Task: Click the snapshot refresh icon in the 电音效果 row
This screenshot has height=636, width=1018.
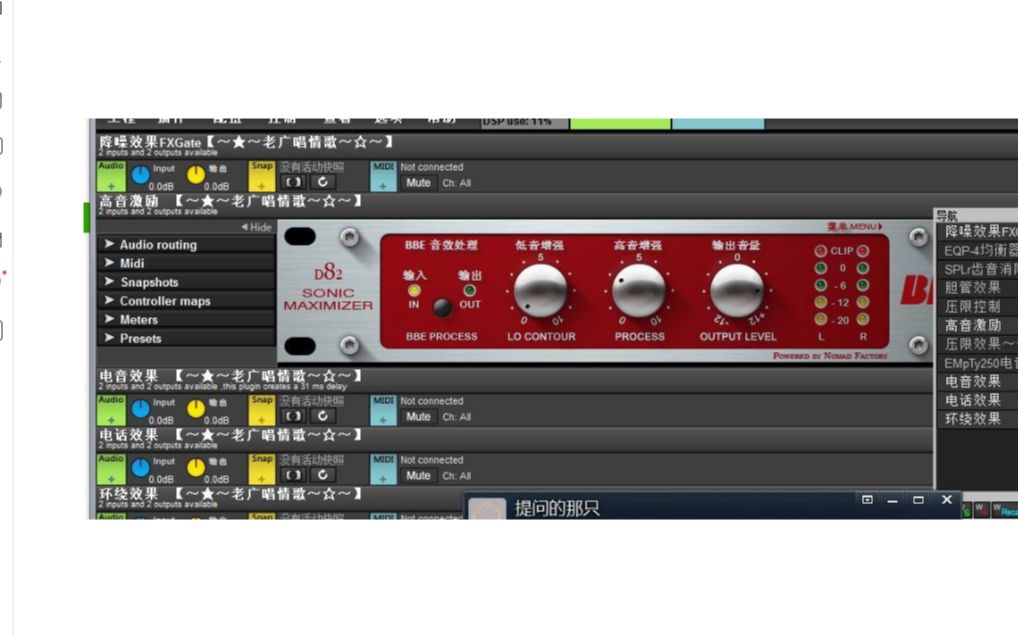Action: click(323, 417)
